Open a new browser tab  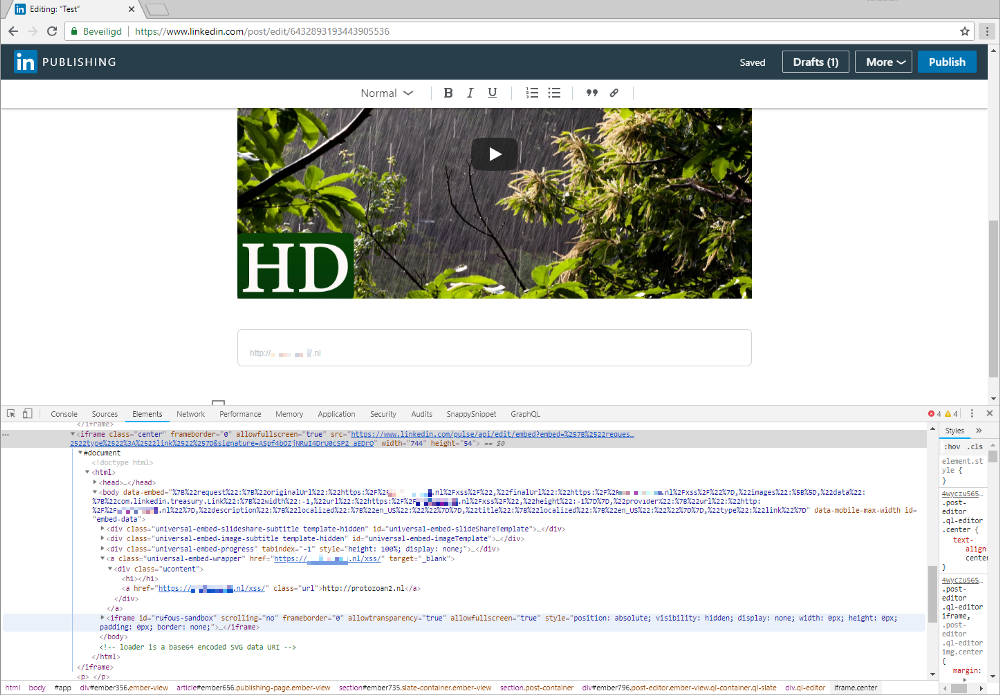(x=157, y=9)
